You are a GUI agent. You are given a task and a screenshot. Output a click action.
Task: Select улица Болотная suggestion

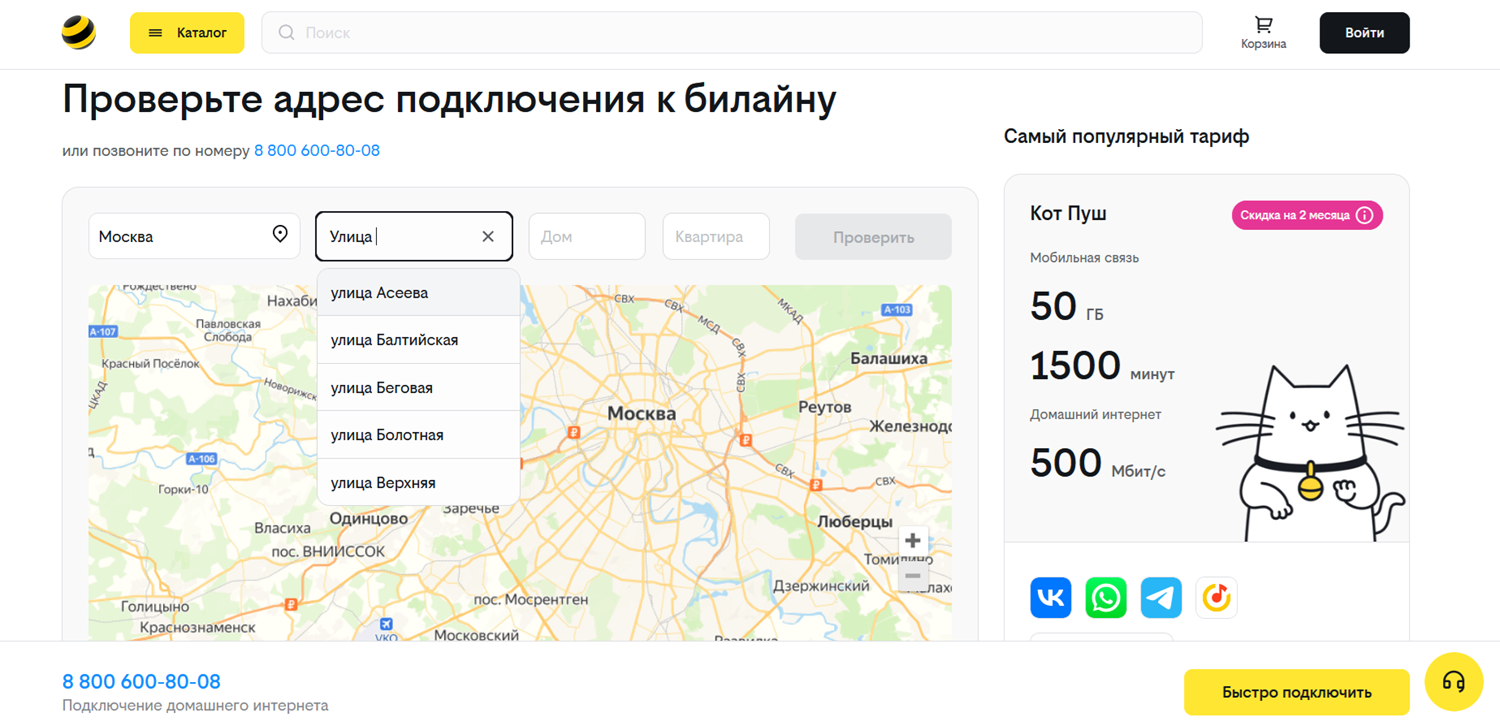[418, 435]
